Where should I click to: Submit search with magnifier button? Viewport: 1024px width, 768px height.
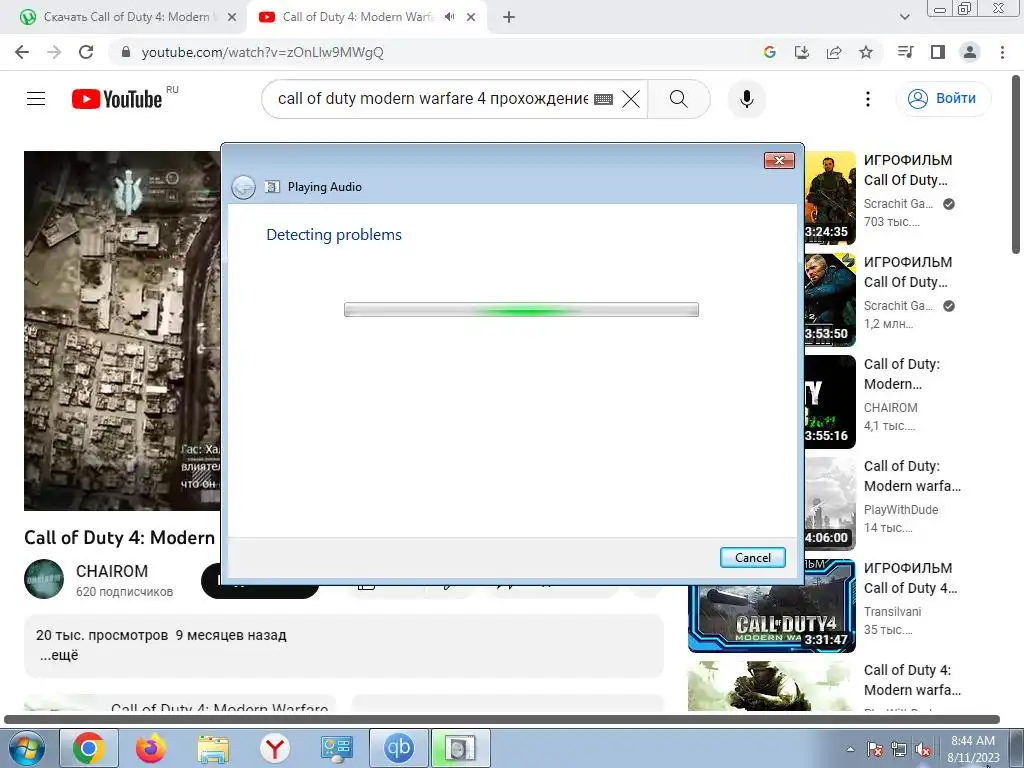tap(679, 99)
